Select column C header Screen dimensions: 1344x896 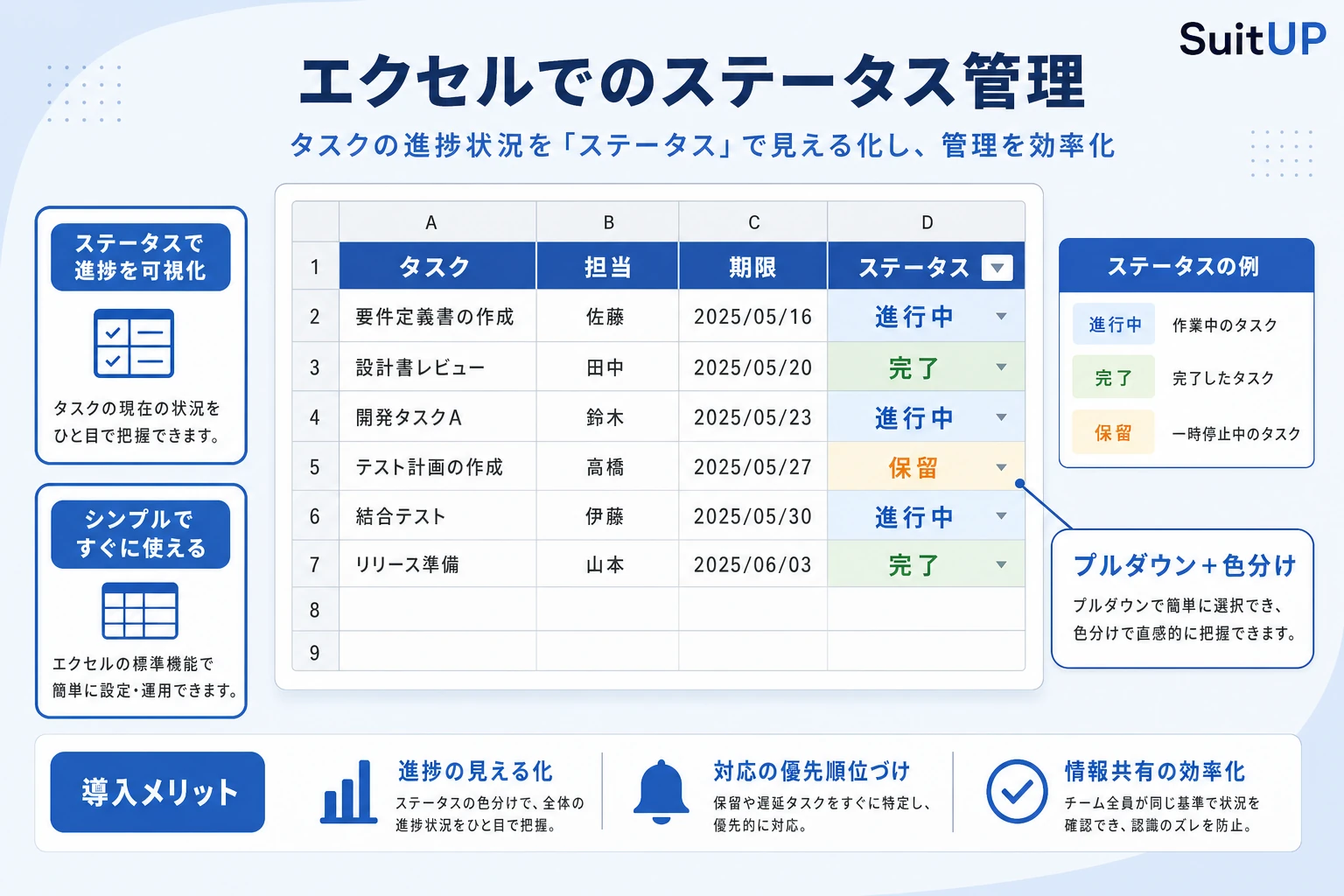click(x=753, y=222)
